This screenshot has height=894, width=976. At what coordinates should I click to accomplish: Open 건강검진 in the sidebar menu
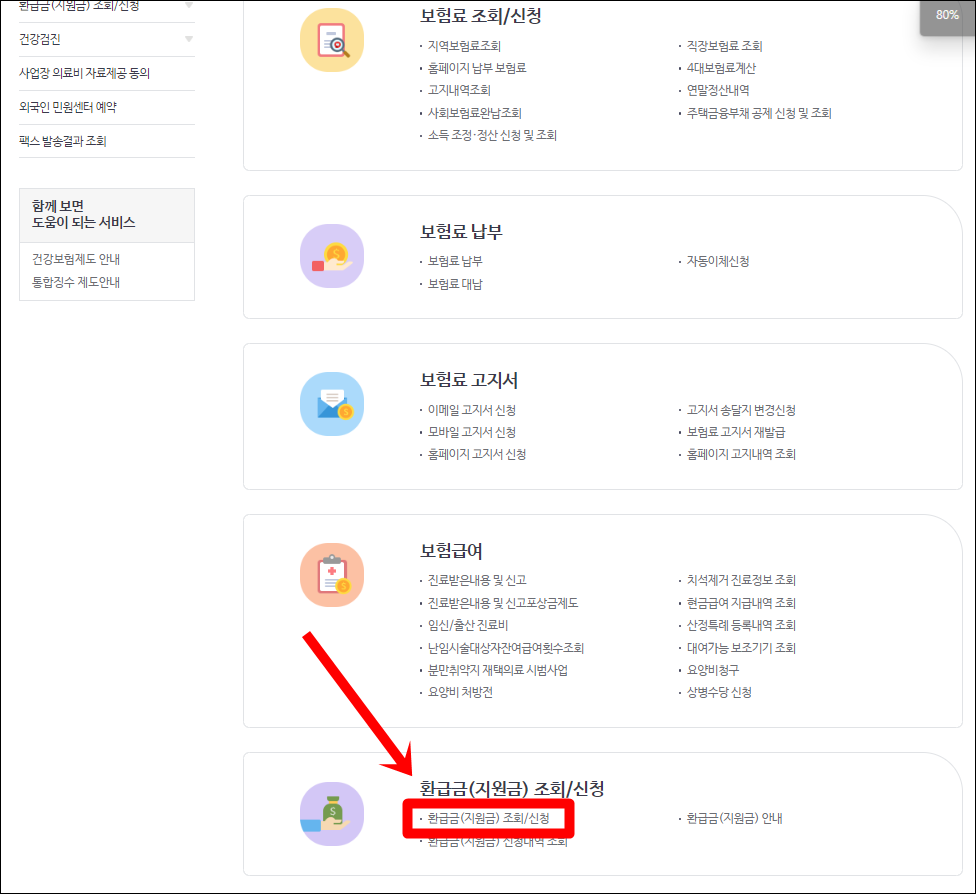(40, 39)
